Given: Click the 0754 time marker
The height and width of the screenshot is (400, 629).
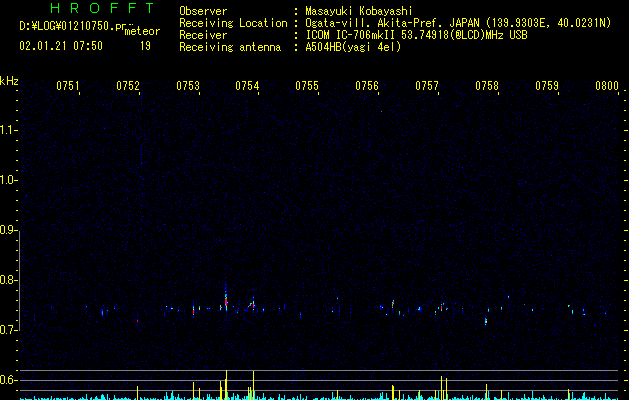Looking at the screenshot, I should (247, 86).
